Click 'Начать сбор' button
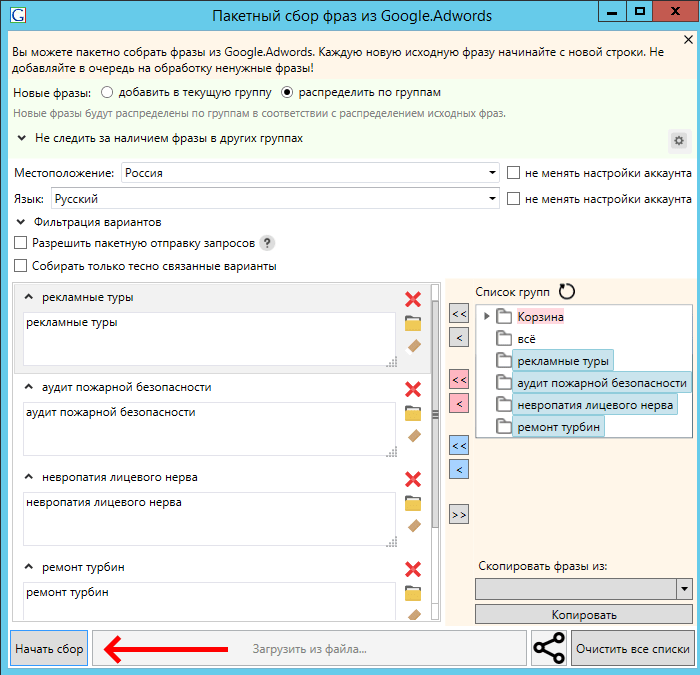The width and height of the screenshot is (700, 675). click(x=49, y=648)
